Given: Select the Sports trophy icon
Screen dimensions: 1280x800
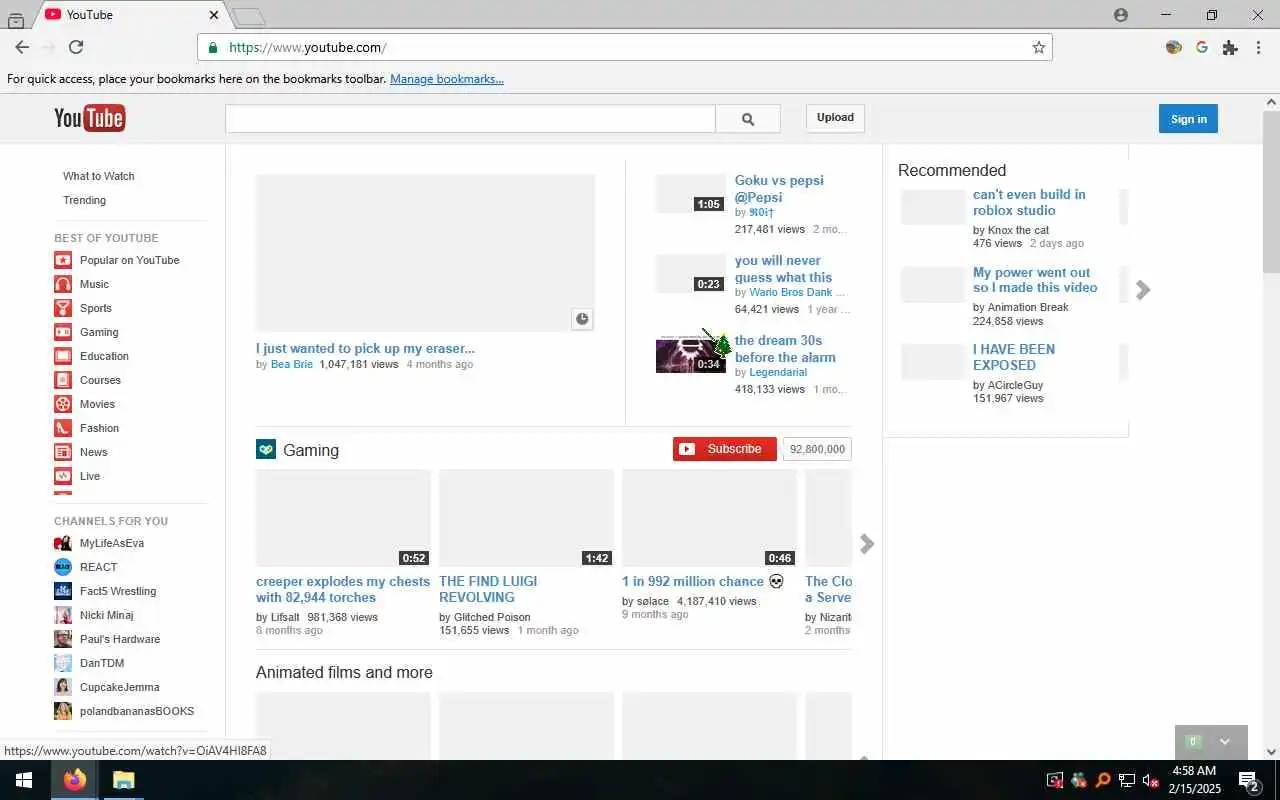Looking at the screenshot, I should 63,308.
